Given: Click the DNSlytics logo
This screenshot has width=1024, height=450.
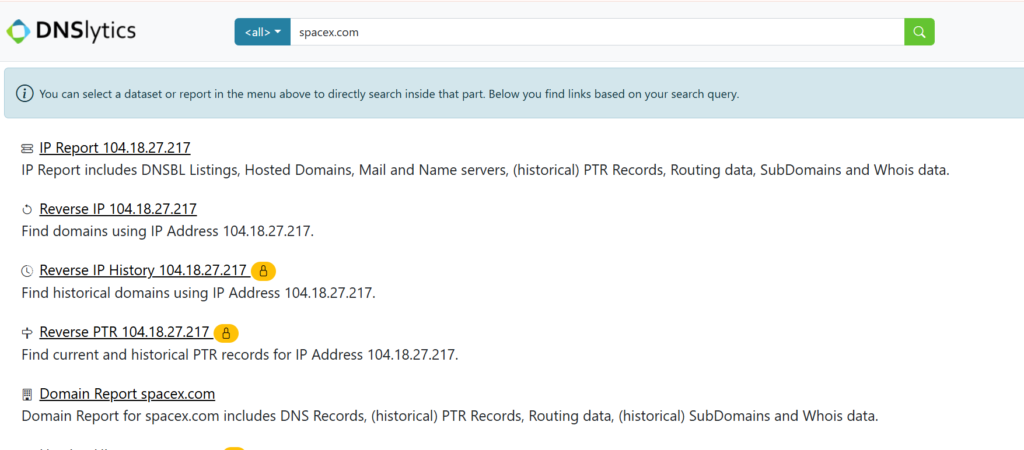Looking at the screenshot, I should 71,30.
